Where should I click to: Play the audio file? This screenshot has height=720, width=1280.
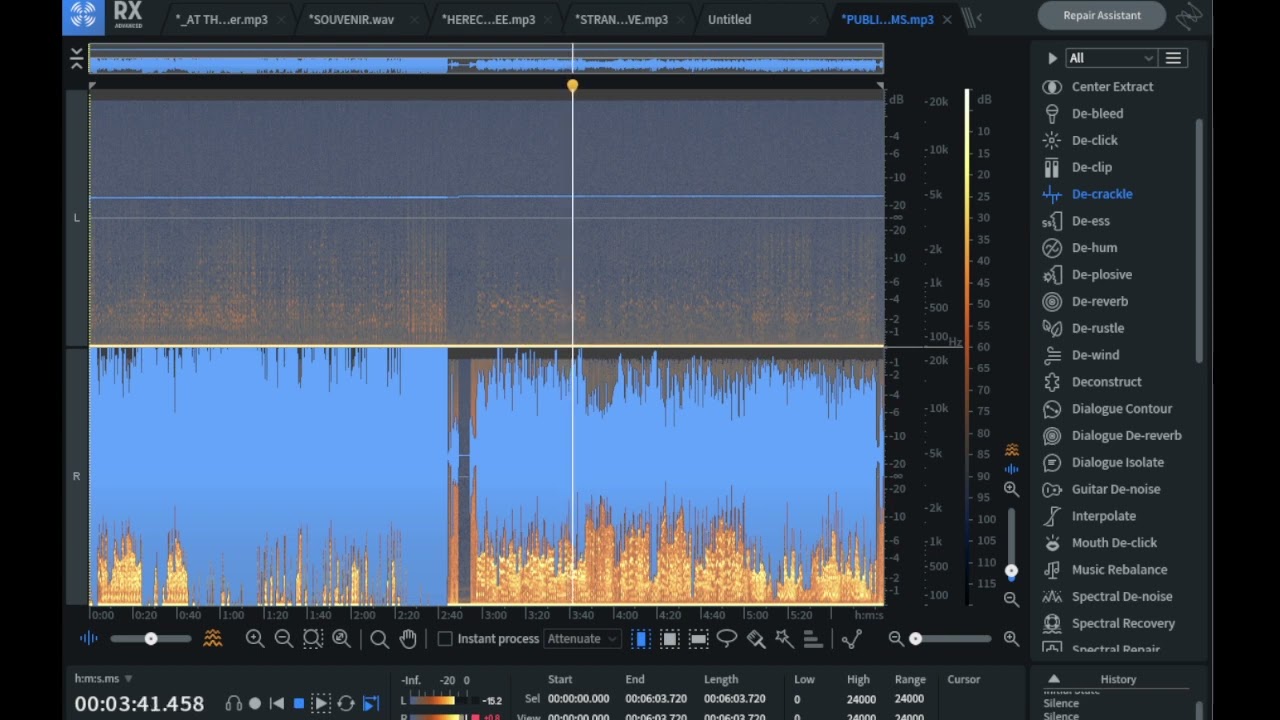pyautogui.click(x=321, y=704)
